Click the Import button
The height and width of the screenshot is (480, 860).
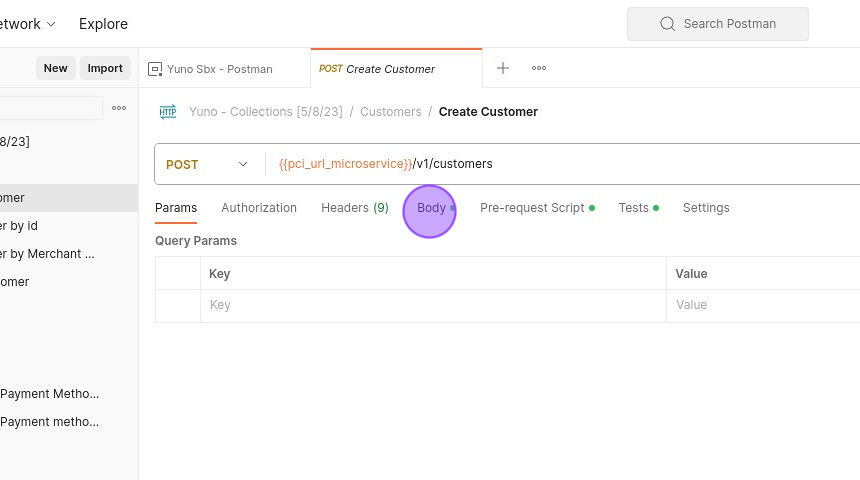click(x=105, y=68)
